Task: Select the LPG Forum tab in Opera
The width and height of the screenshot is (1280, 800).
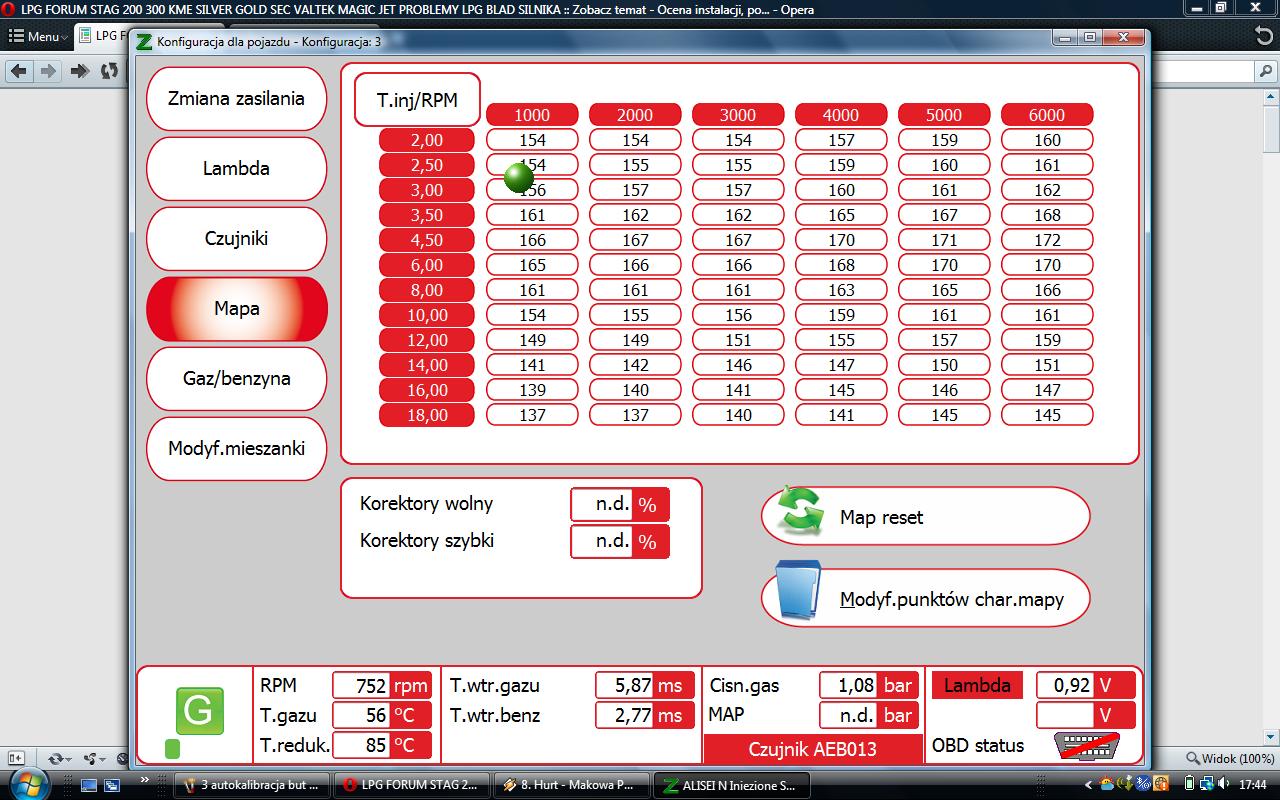Action: (x=103, y=36)
